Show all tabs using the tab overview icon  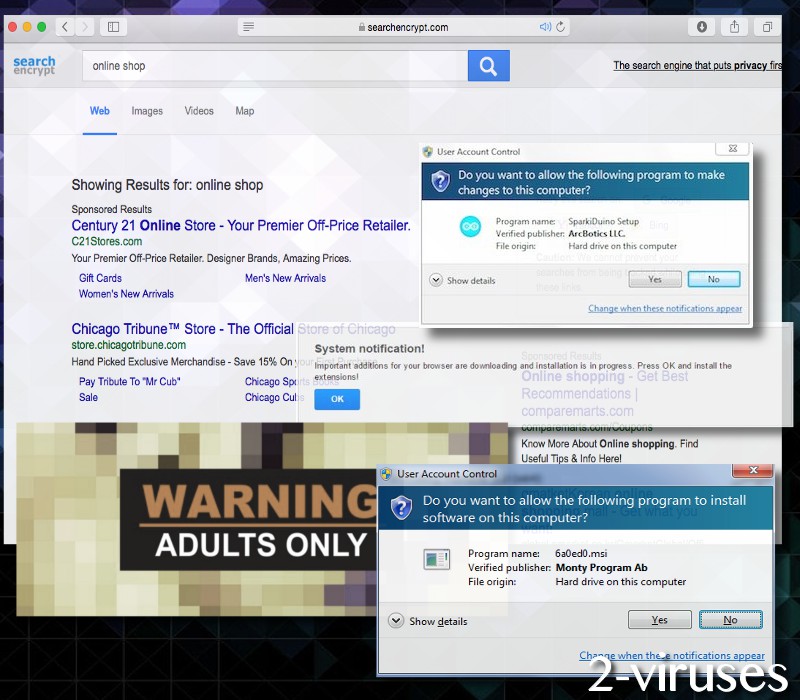pyautogui.click(x=767, y=27)
